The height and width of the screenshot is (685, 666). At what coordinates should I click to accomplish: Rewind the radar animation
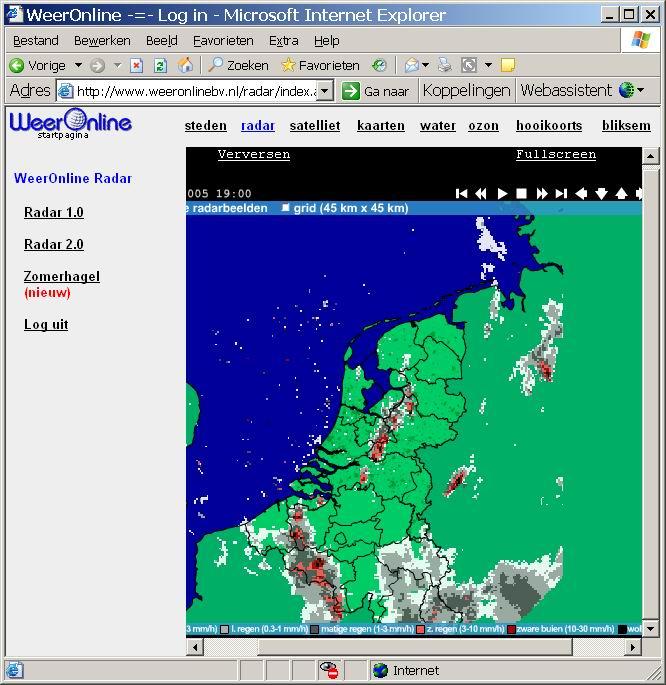(481, 194)
